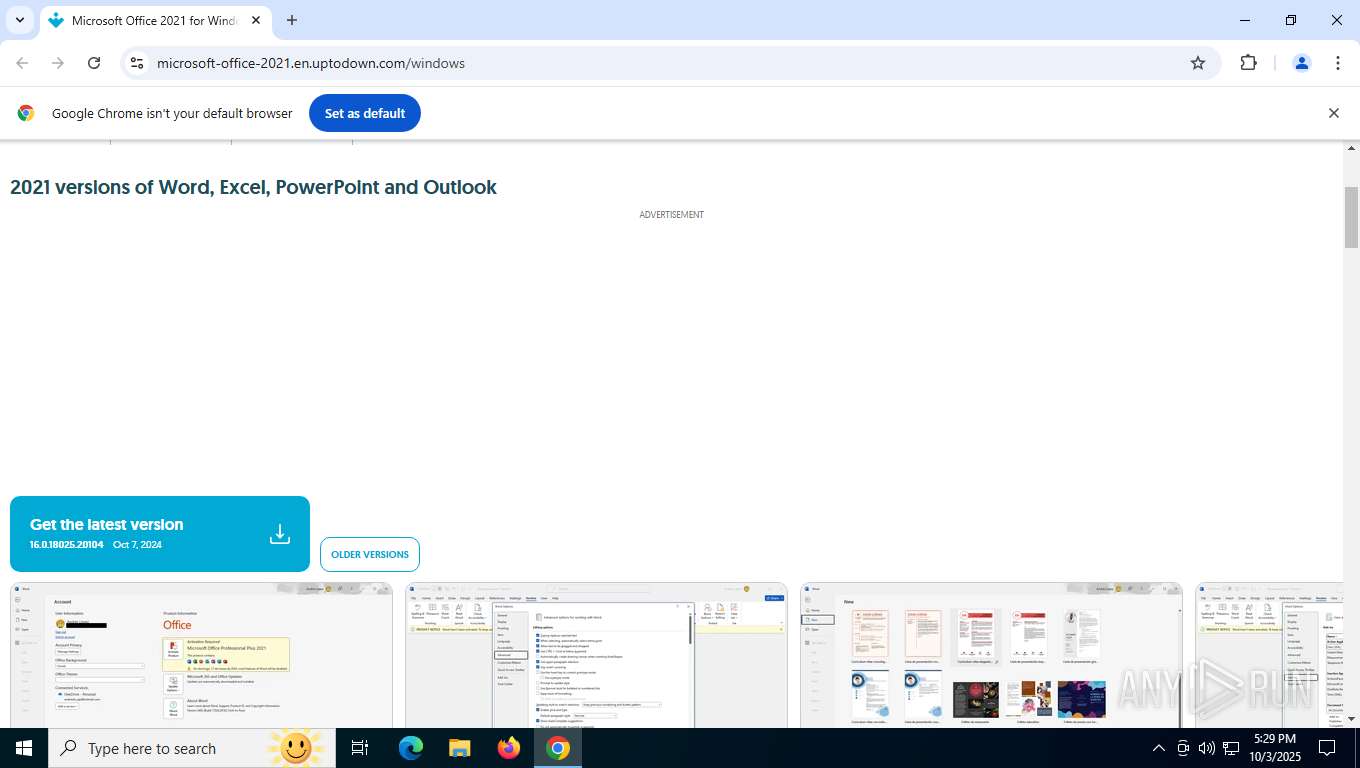Open the Word templates screenshot thumbnail
Image resolution: width=1360 pixels, height=768 pixels.
[x=991, y=655]
